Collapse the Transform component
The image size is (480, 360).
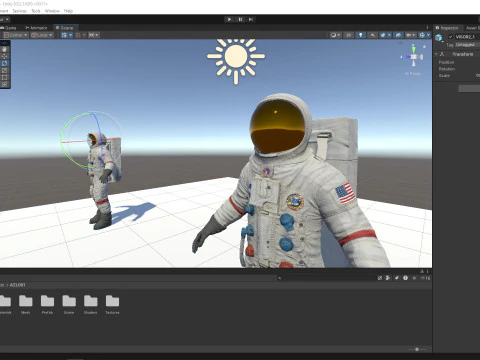pyautogui.click(x=436, y=54)
